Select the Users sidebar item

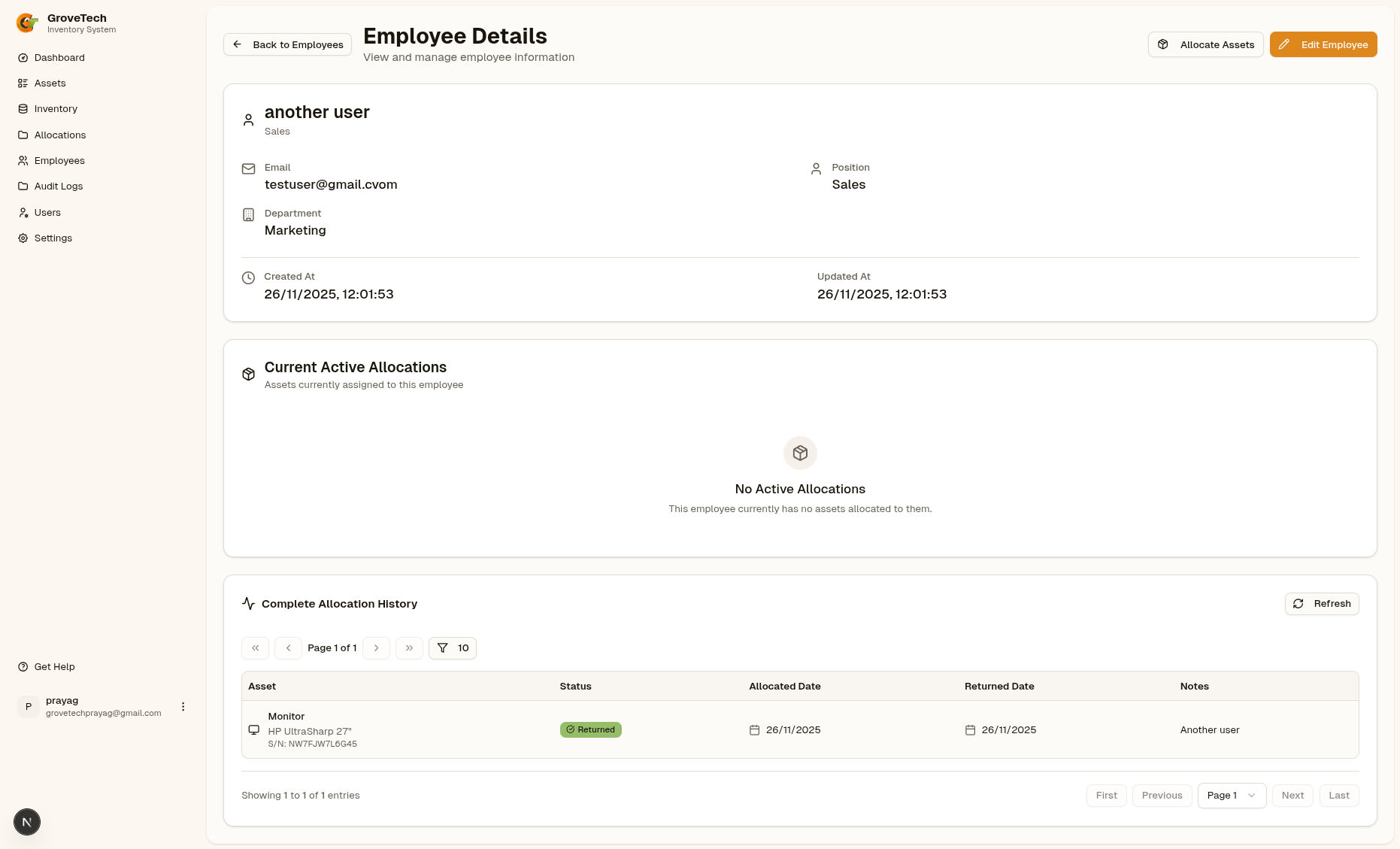coord(48,212)
